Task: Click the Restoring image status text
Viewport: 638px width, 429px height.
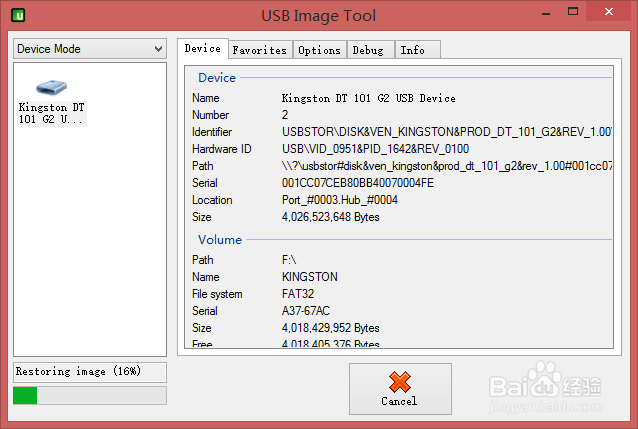Action: (78, 371)
